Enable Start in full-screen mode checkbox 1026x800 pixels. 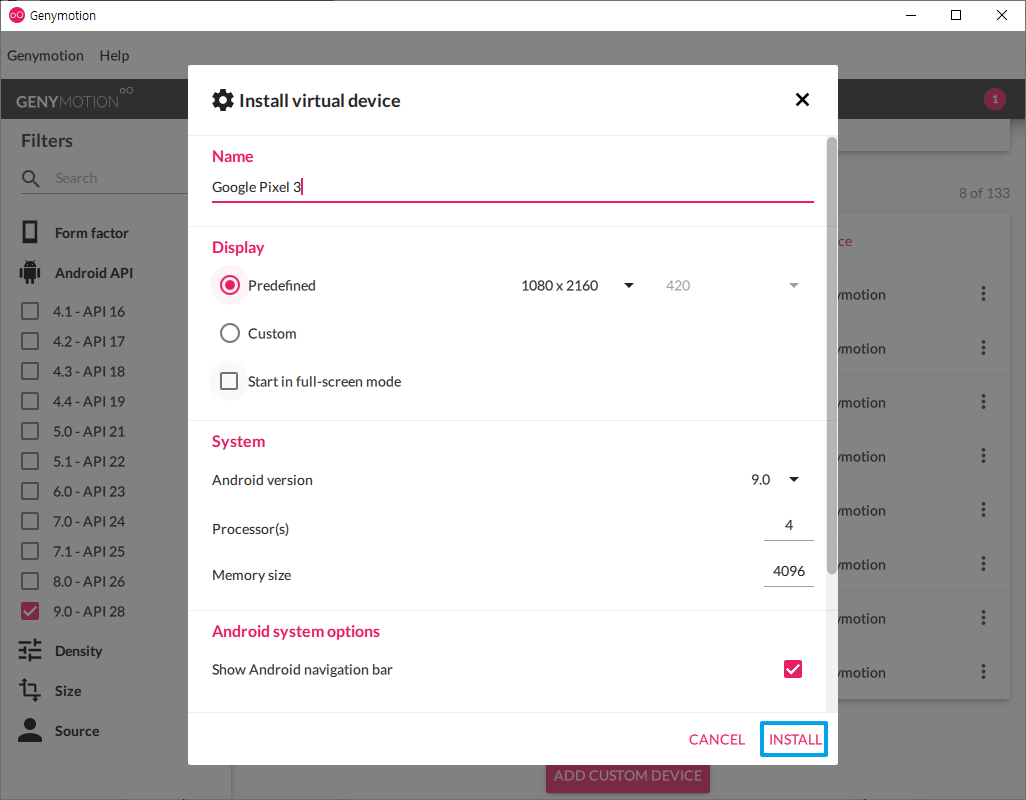coord(229,381)
